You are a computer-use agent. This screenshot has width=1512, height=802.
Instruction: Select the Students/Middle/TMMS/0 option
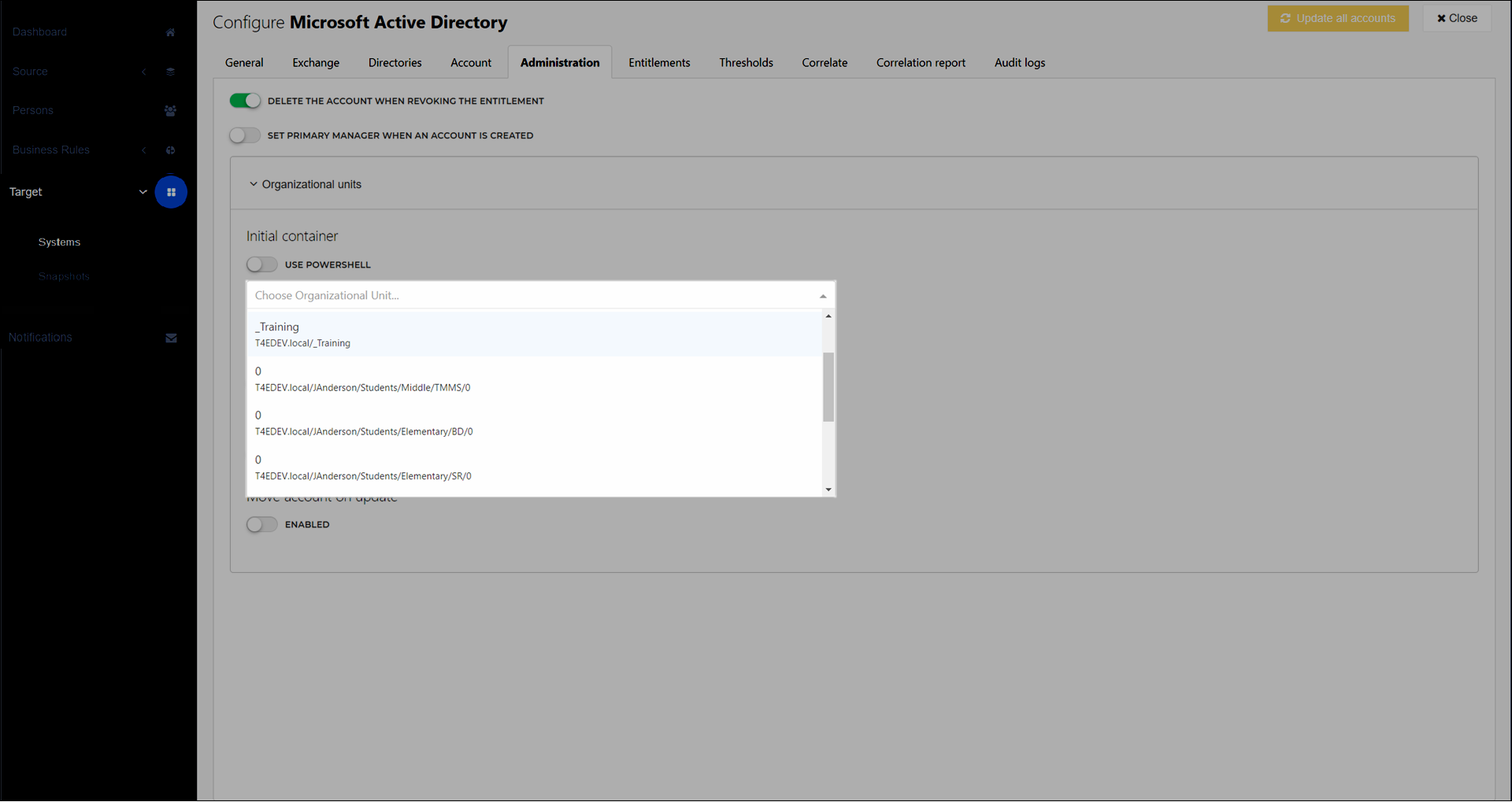click(535, 379)
